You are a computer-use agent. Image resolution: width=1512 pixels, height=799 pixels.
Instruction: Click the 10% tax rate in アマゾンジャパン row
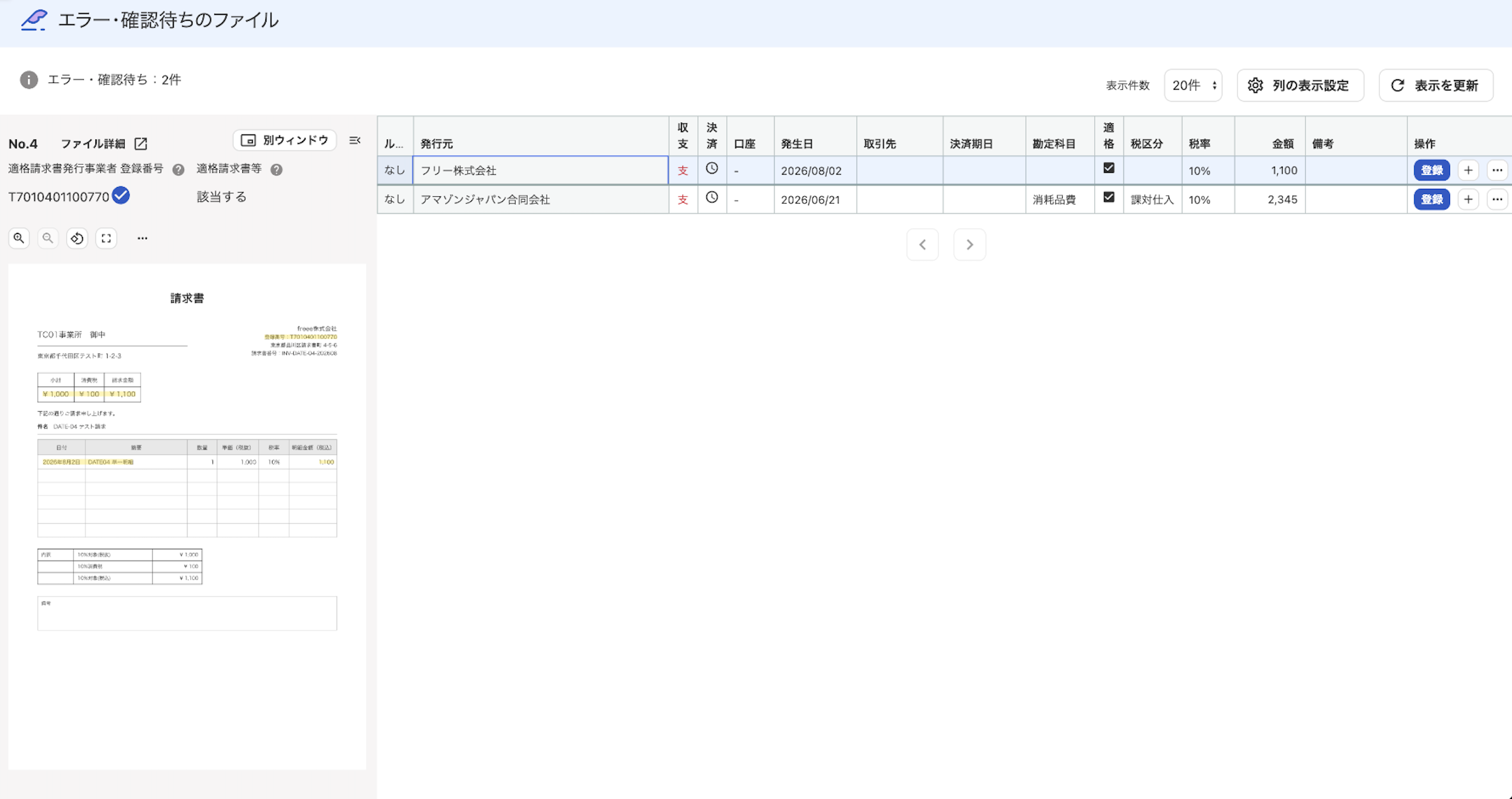(x=1208, y=199)
